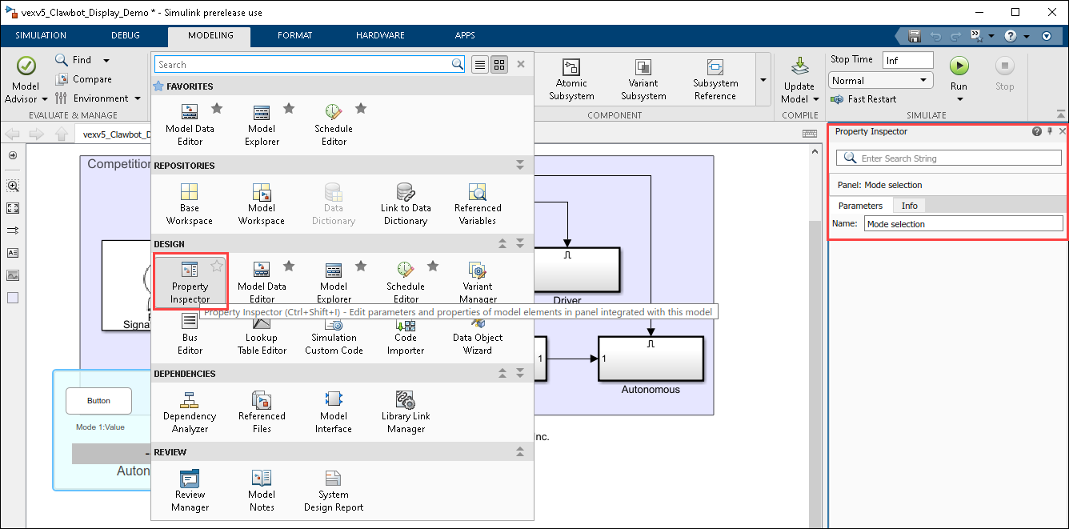Open Model Interface
The image size is (1069, 529).
click(x=333, y=412)
